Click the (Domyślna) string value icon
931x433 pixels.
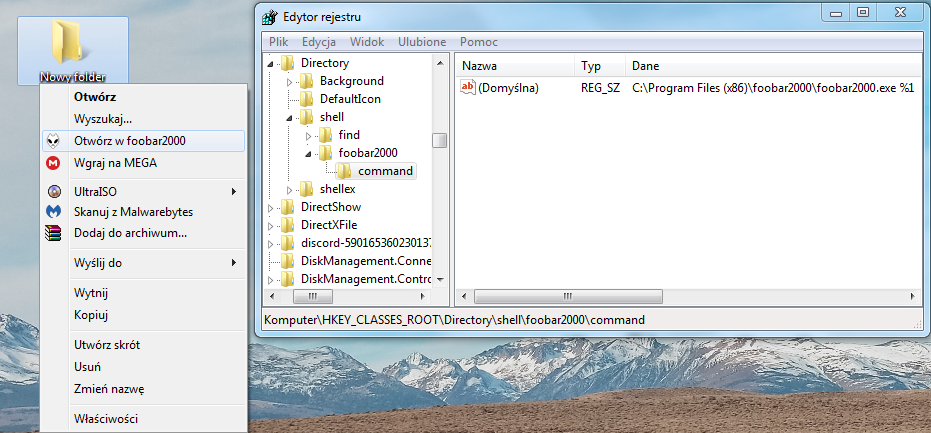(468, 88)
